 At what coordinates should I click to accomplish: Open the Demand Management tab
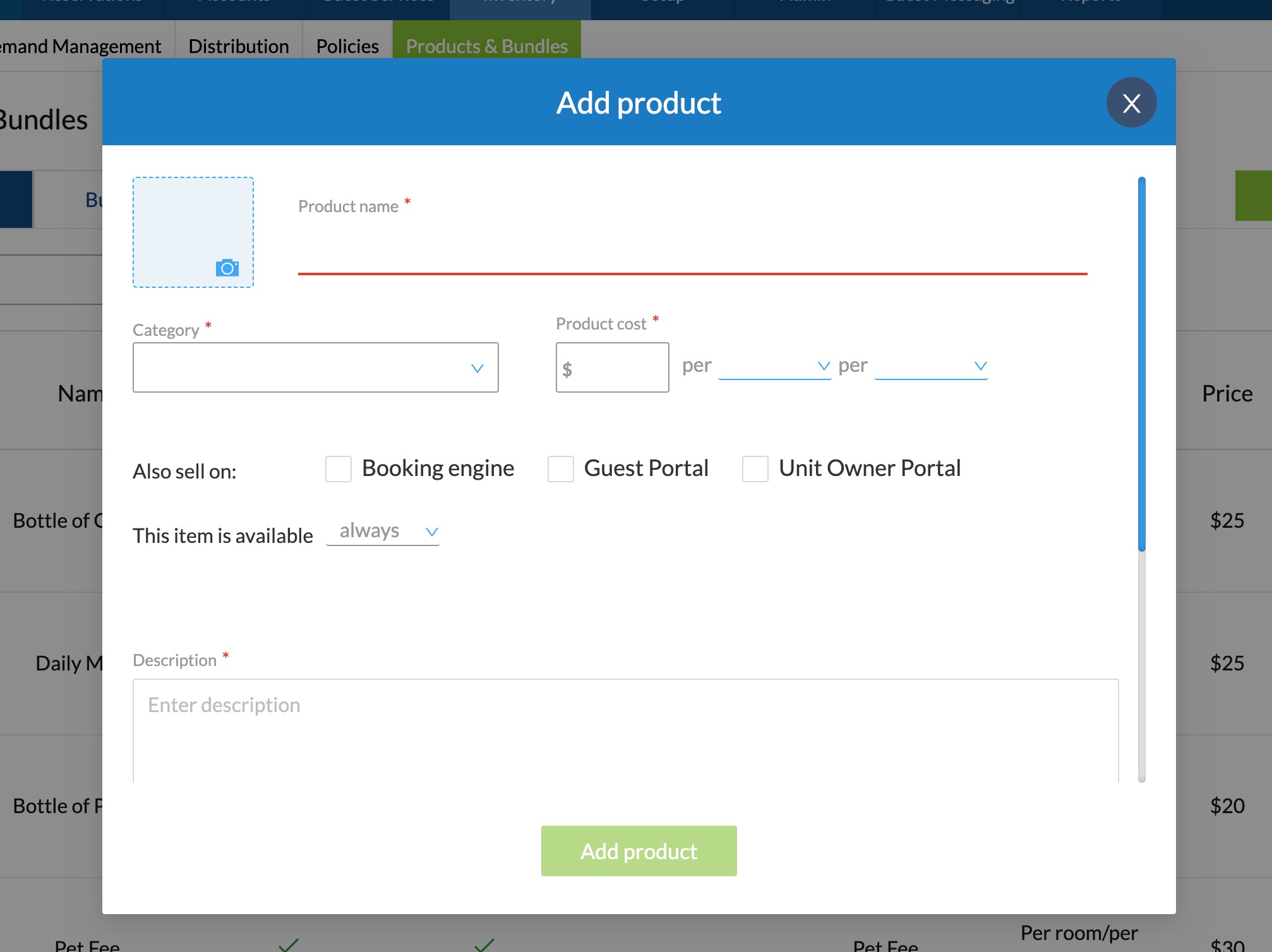pos(81,46)
